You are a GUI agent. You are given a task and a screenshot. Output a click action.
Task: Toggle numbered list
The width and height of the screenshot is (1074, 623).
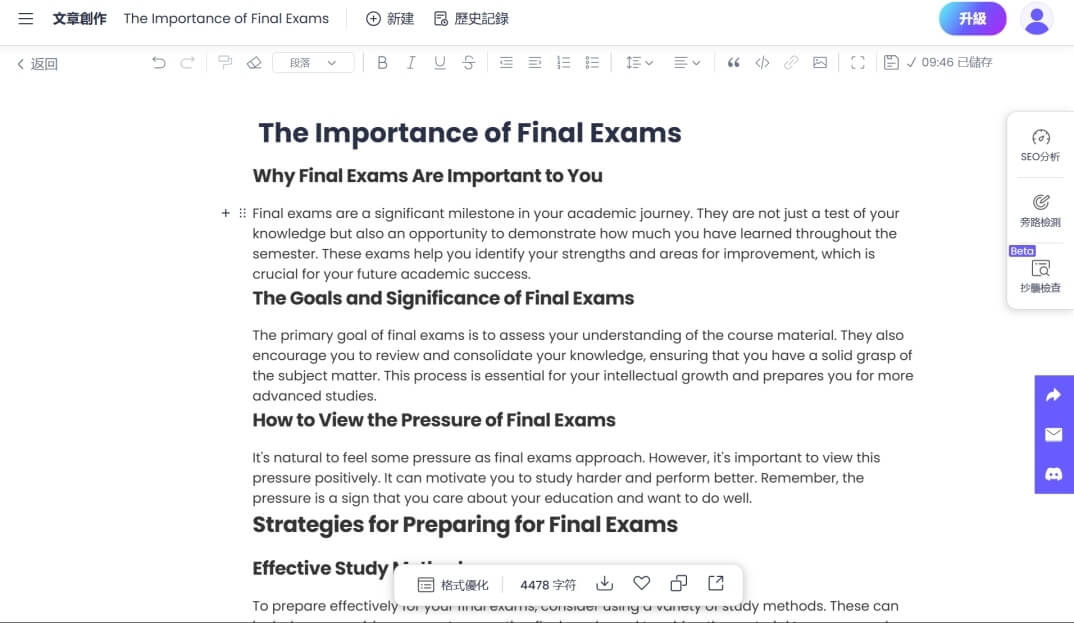point(564,63)
